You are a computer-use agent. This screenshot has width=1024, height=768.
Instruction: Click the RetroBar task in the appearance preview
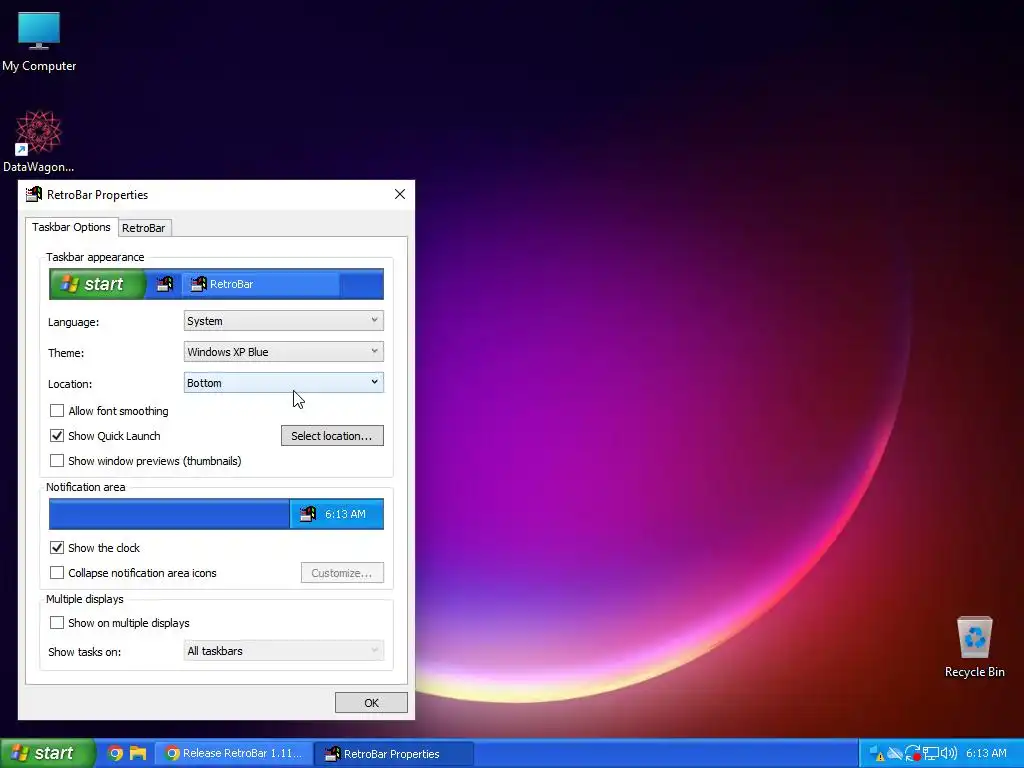point(261,284)
